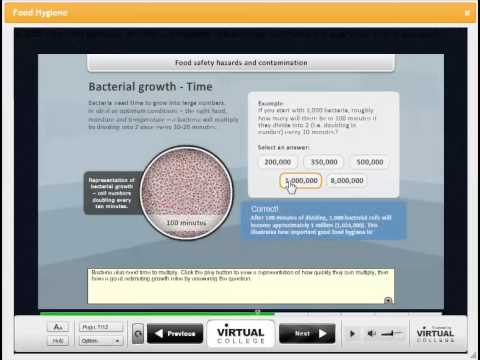
Task: Adjust the volume slider
Action: point(391,333)
